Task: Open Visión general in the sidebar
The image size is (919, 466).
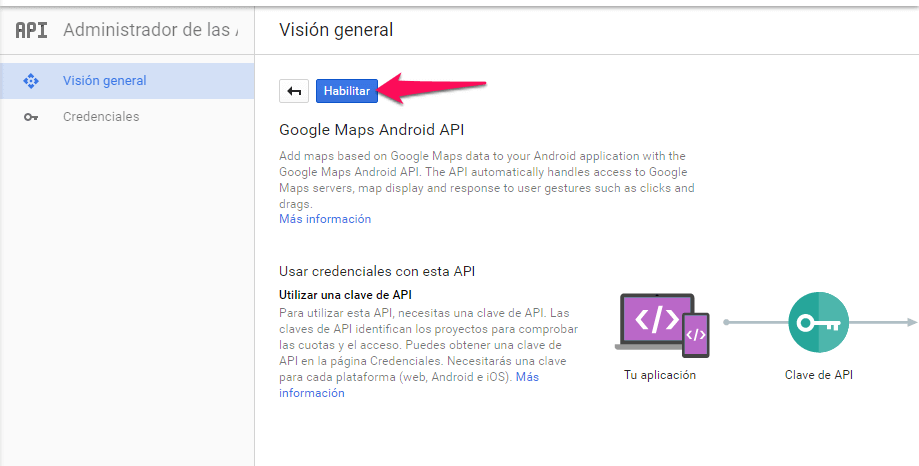Action: [127, 81]
